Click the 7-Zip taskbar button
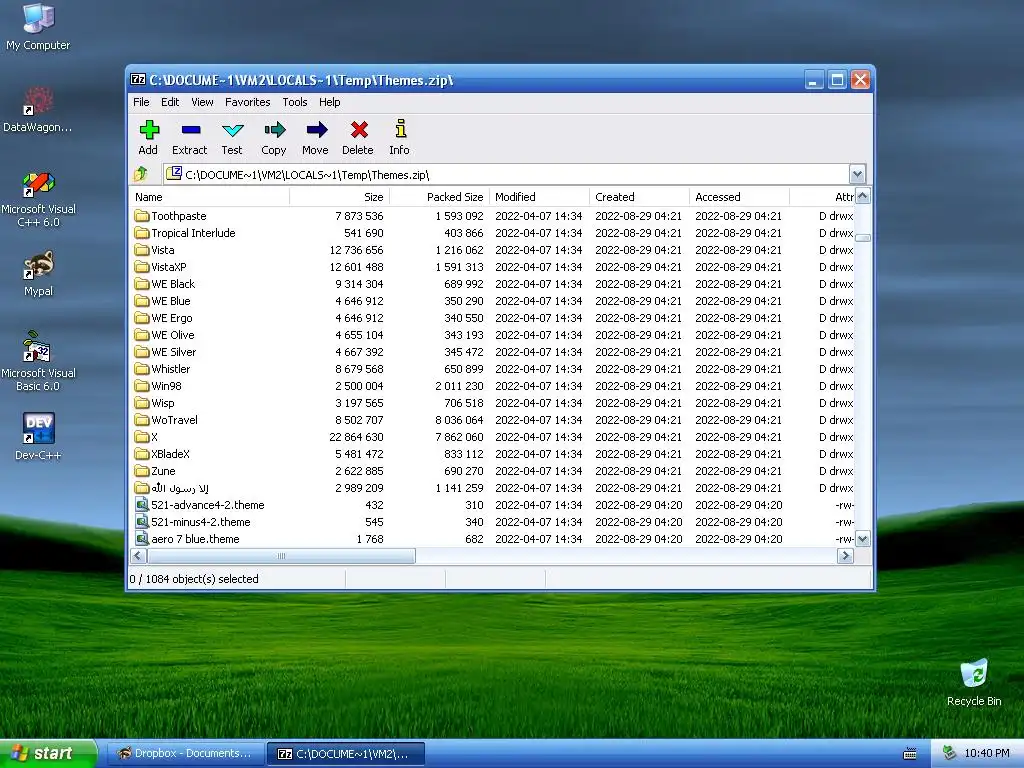1024x768 pixels. point(346,753)
